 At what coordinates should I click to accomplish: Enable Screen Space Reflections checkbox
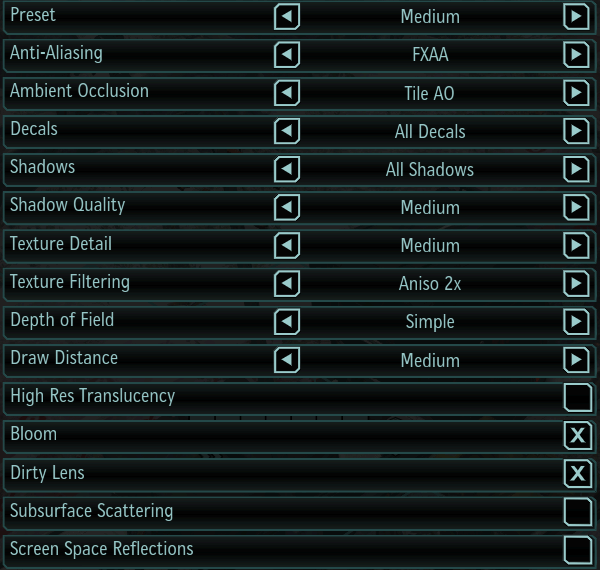(577, 550)
